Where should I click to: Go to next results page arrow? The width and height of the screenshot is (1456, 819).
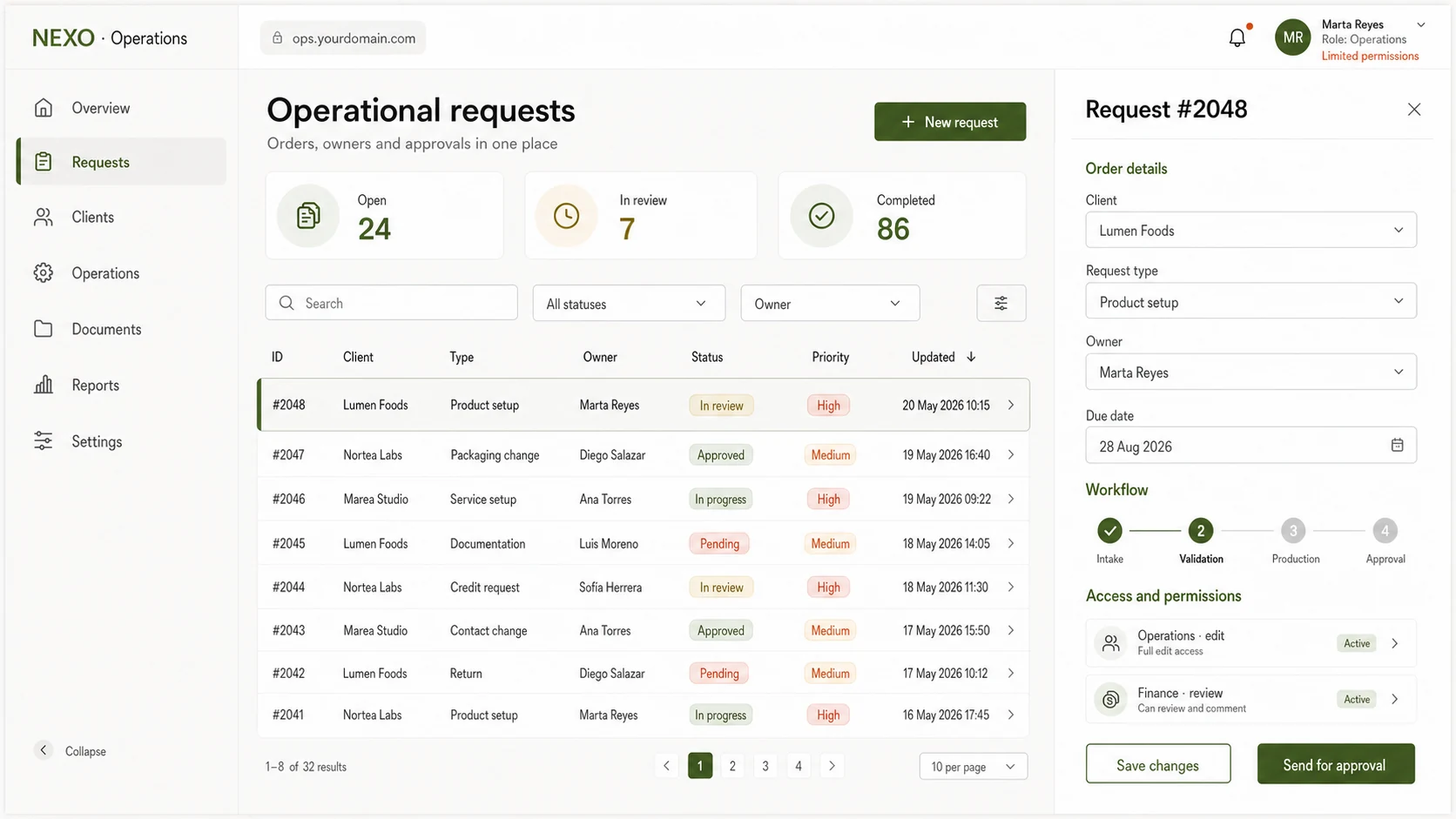point(832,766)
